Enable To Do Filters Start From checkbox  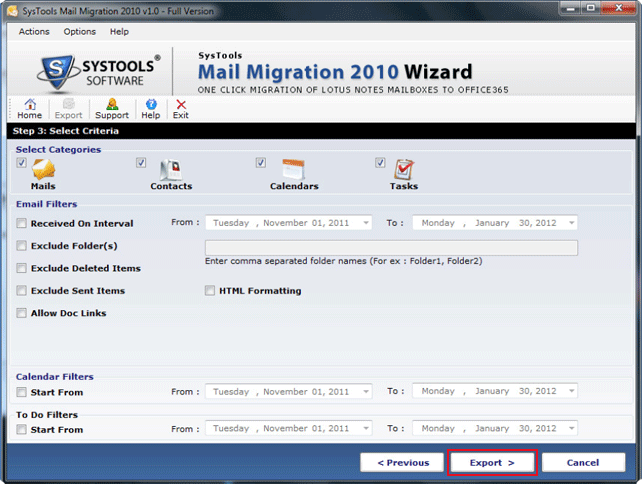click(x=21, y=430)
